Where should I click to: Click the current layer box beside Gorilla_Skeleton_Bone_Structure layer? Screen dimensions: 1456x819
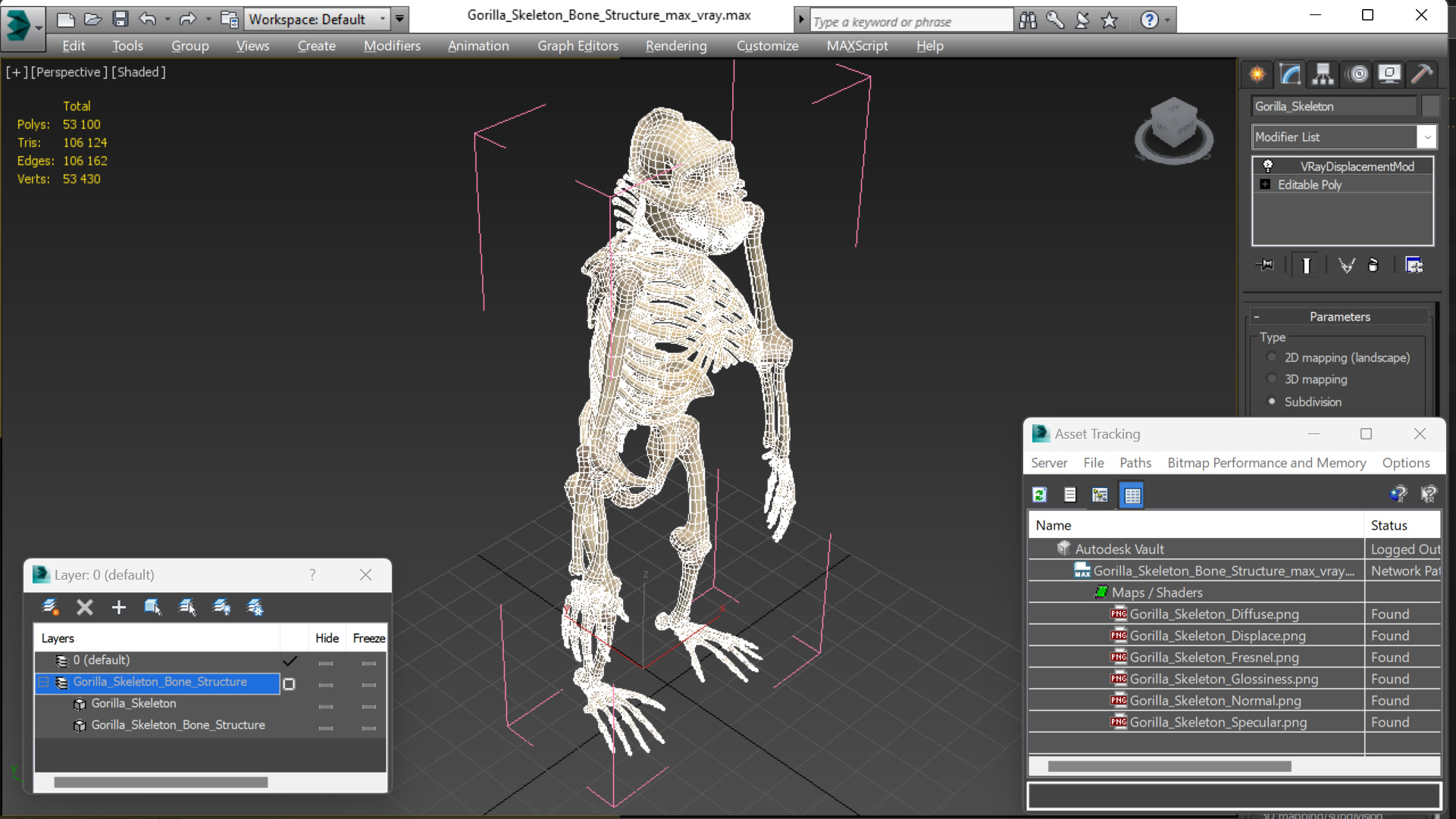290,684
